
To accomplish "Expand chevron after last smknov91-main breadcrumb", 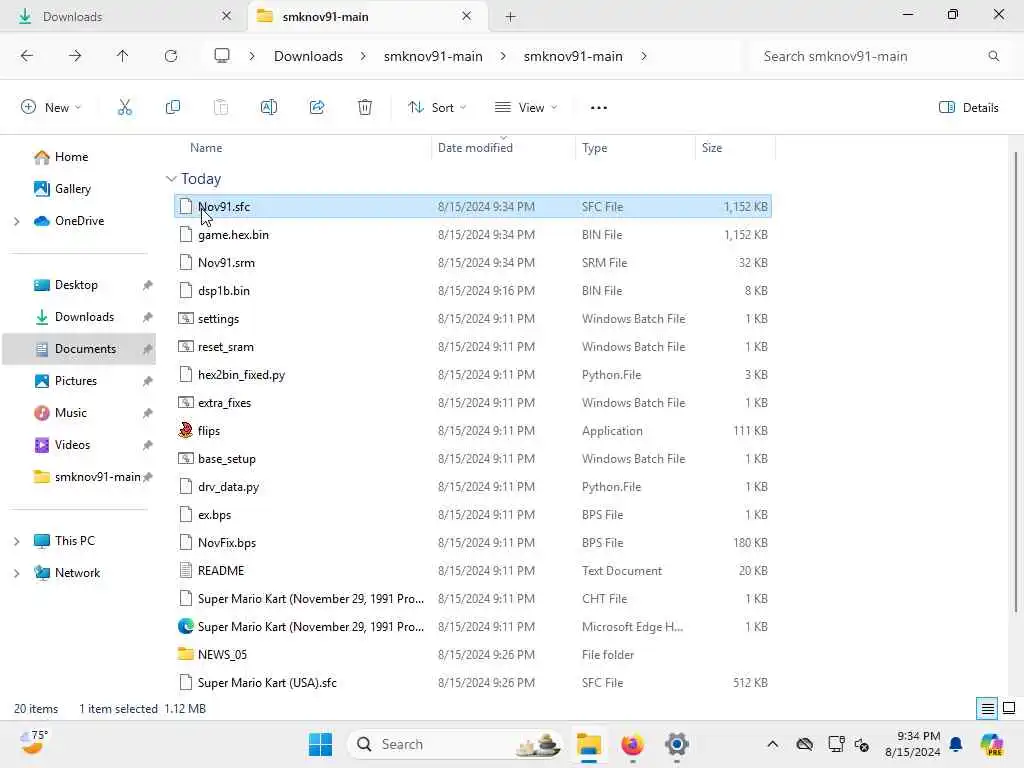I will 644,56.
